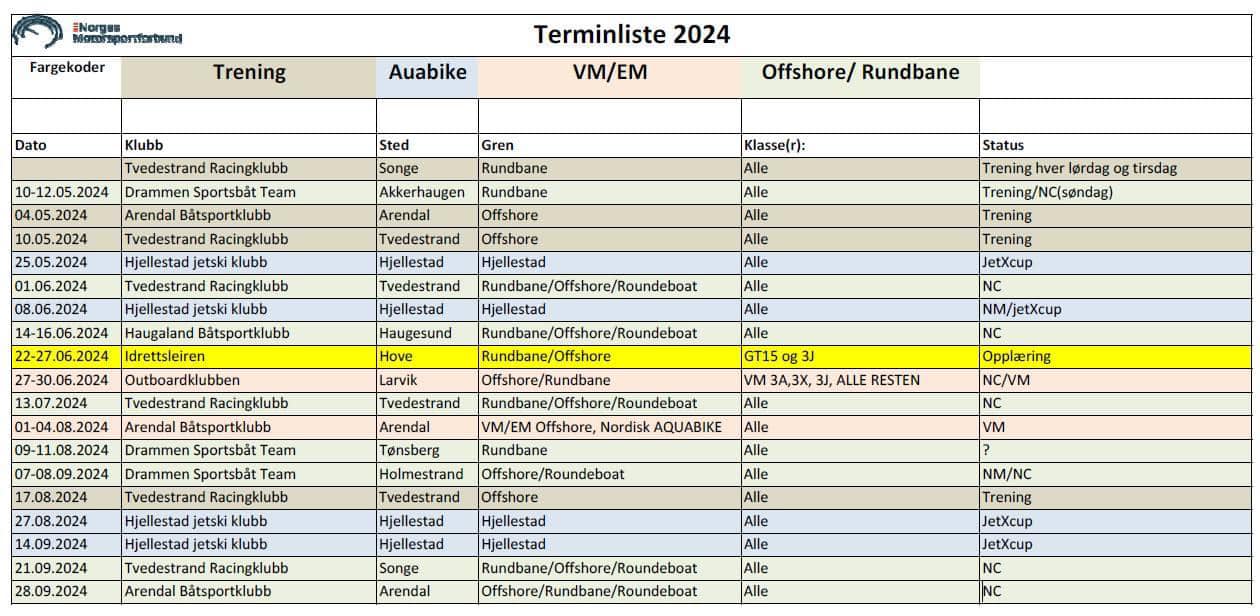The image size is (1260, 616).
Task: Select date cell 27.08.2024
Action: tap(66, 521)
